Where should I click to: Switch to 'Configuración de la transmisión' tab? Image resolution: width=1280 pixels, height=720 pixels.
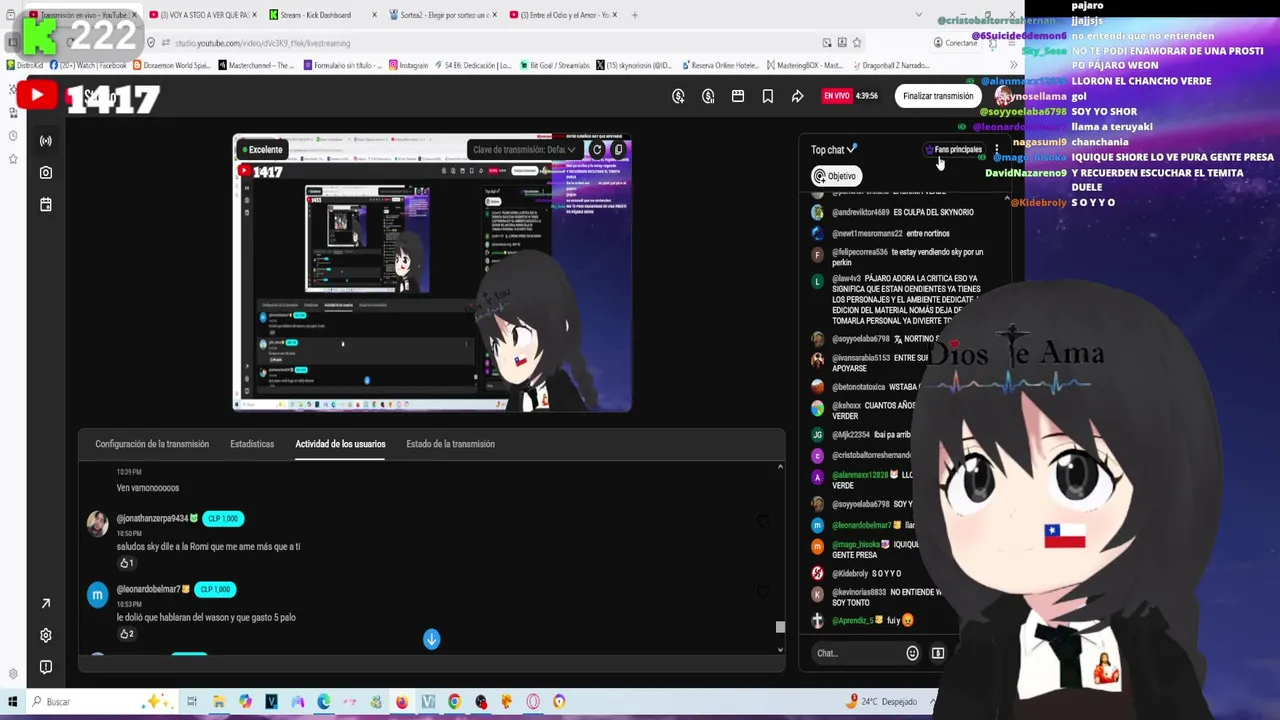[x=152, y=444]
